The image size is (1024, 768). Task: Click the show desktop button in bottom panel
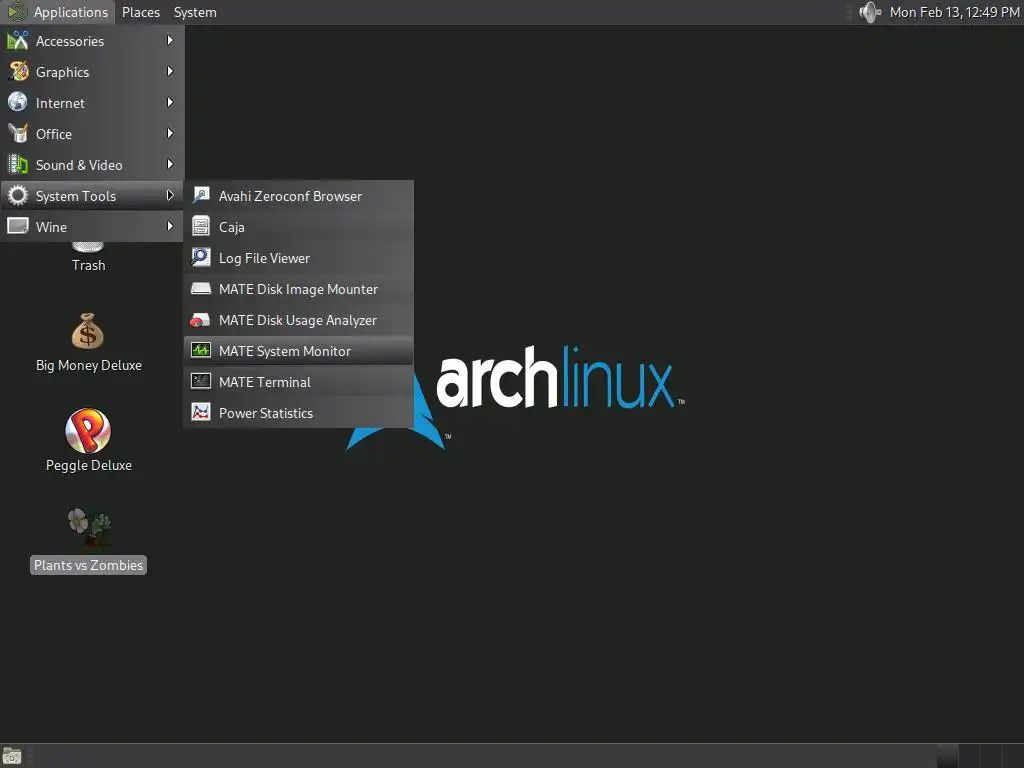click(x=12, y=756)
